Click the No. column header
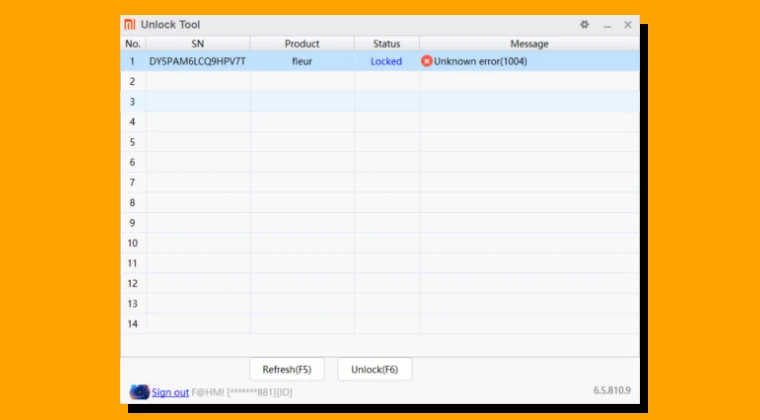Viewport: 760px width, 420px height. tap(133, 44)
